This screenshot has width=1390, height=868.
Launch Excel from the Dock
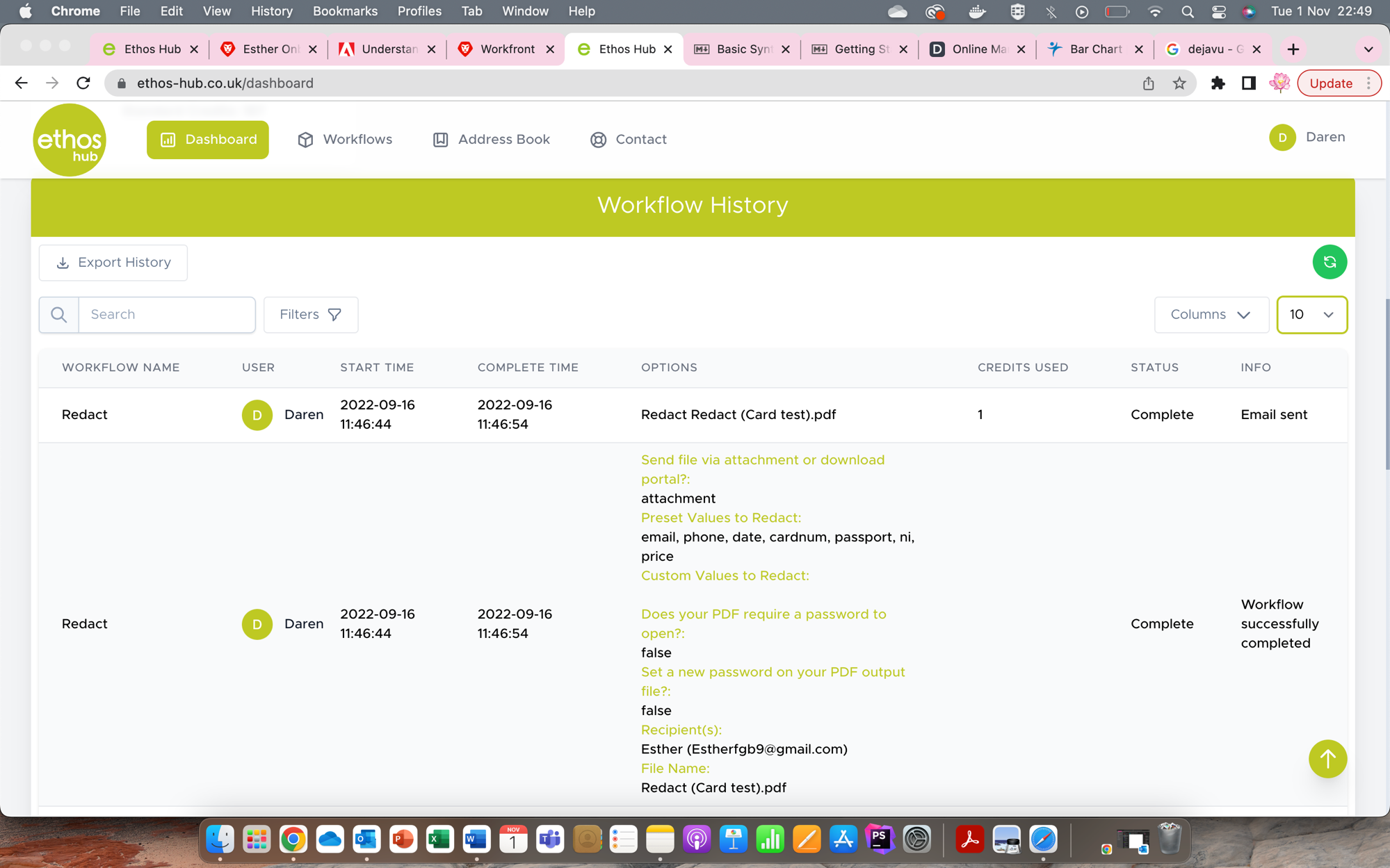point(439,839)
